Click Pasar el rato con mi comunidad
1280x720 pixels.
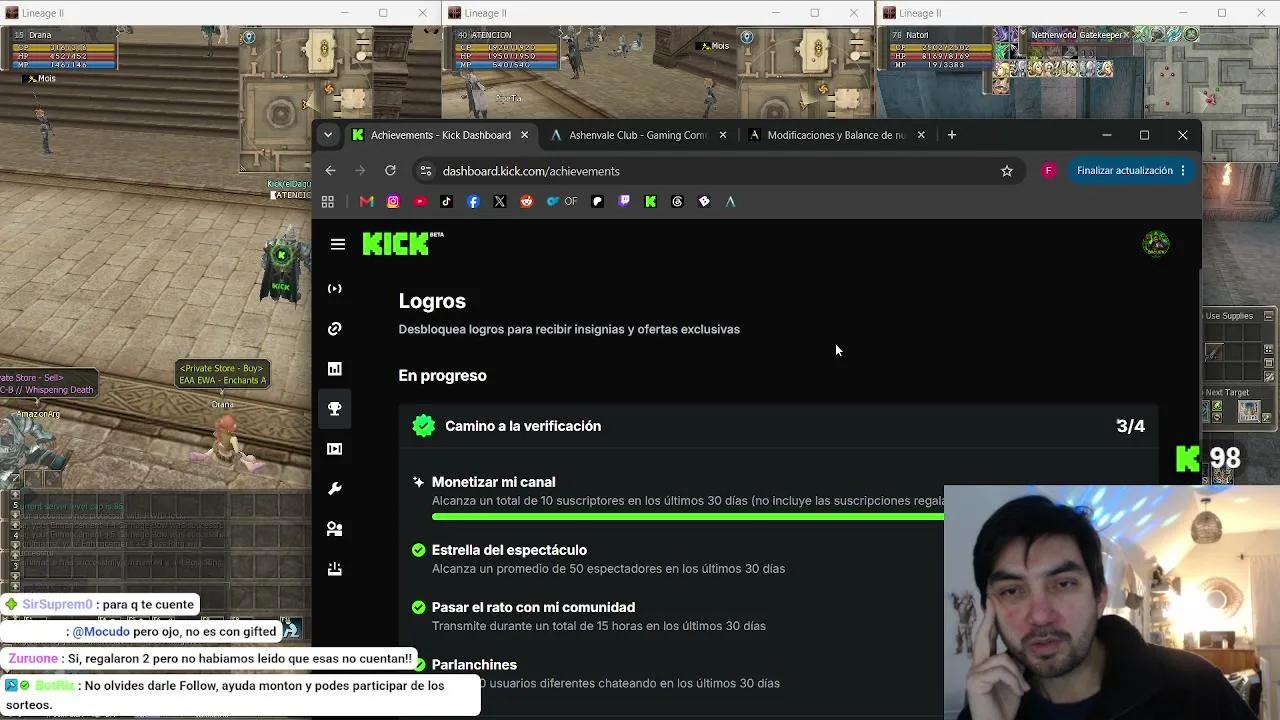(x=533, y=607)
